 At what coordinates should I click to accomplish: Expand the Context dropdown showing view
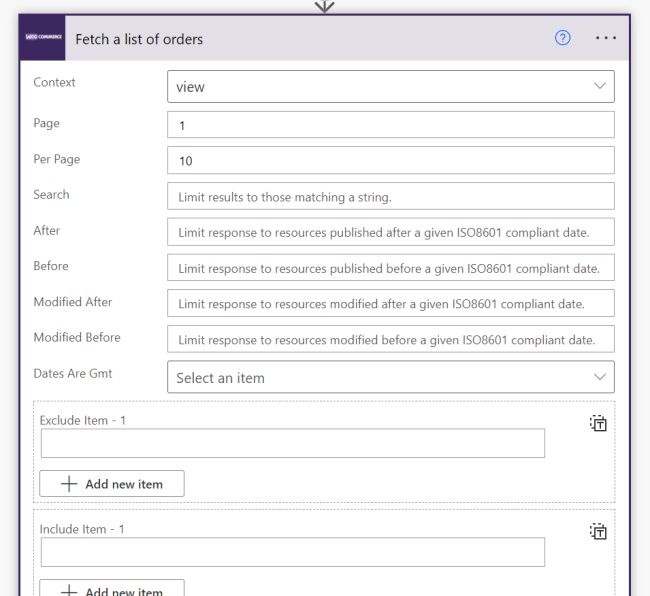[390, 87]
